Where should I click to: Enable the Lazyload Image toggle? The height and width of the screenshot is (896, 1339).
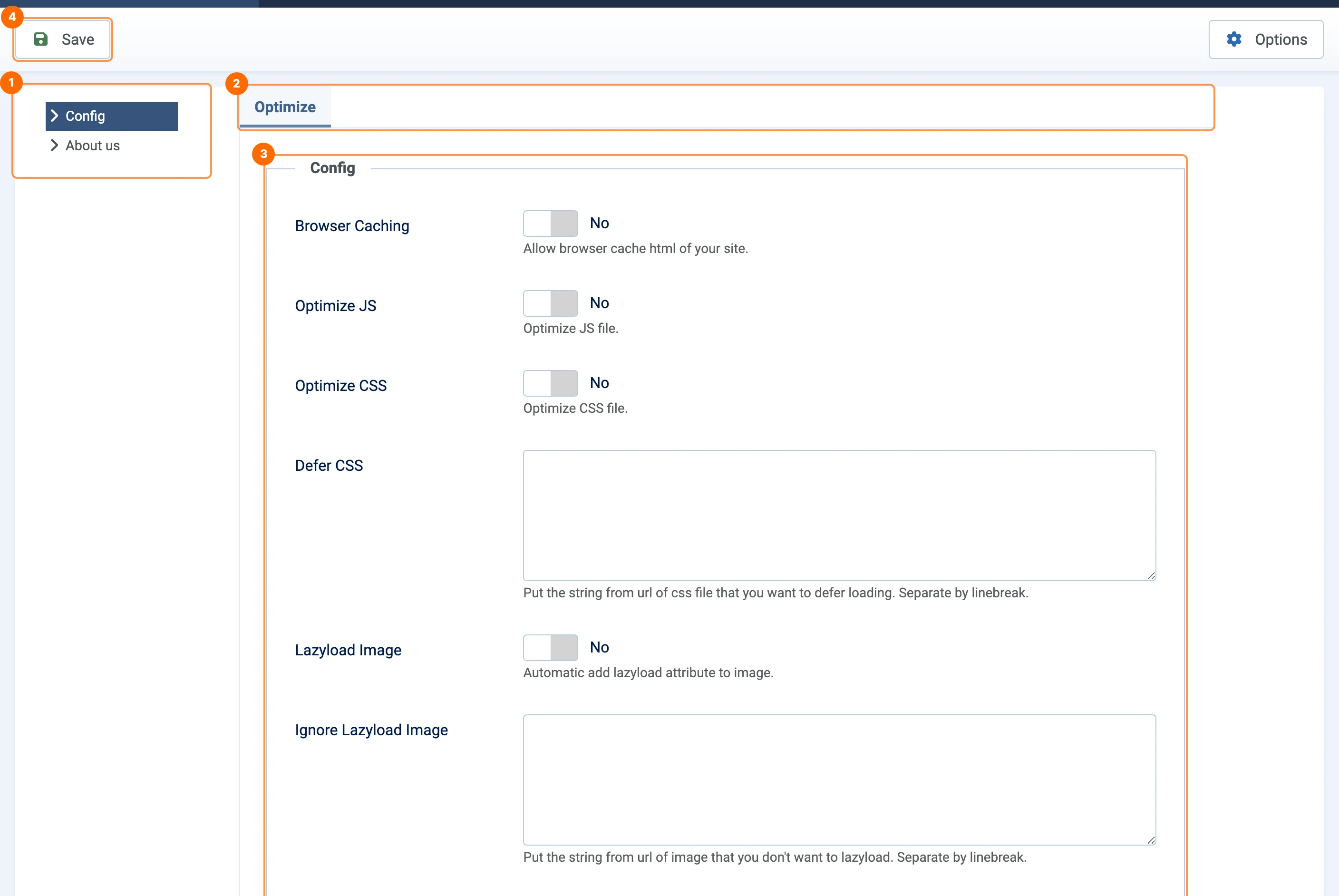tap(550, 648)
